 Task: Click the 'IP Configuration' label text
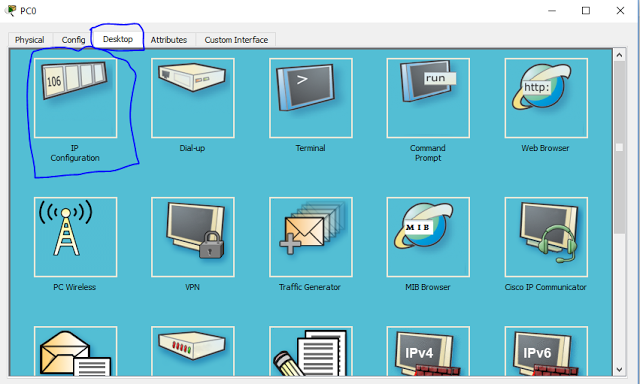[75, 153]
